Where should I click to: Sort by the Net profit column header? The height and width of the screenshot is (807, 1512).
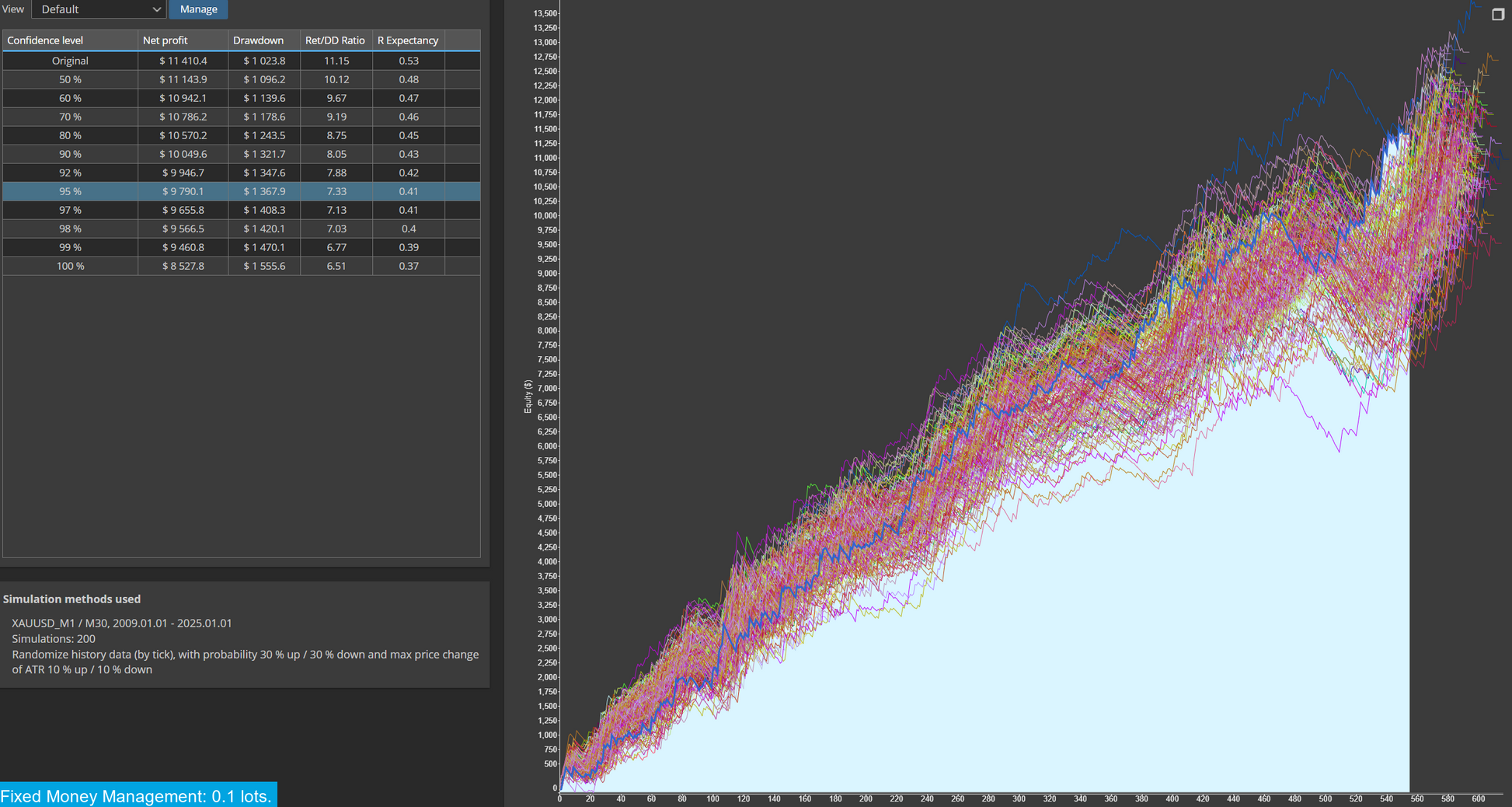point(183,40)
